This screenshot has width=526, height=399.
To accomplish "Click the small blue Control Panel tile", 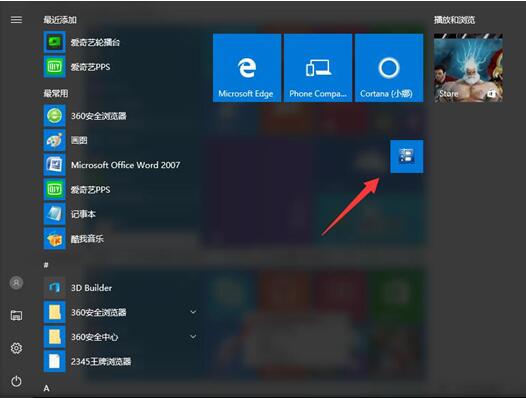I will click(407, 156).
